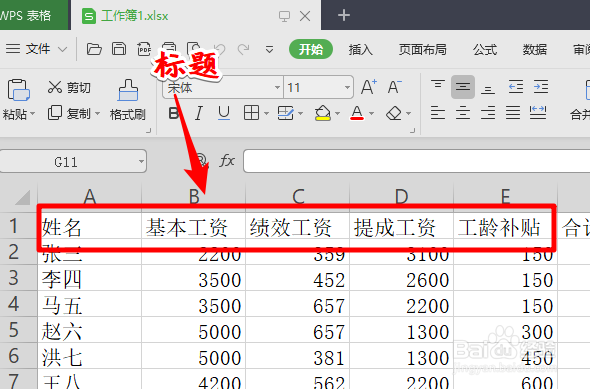The image size is (590, 389).
Task: Expand the font color dropdown arrow
Action: click(371, 113)
